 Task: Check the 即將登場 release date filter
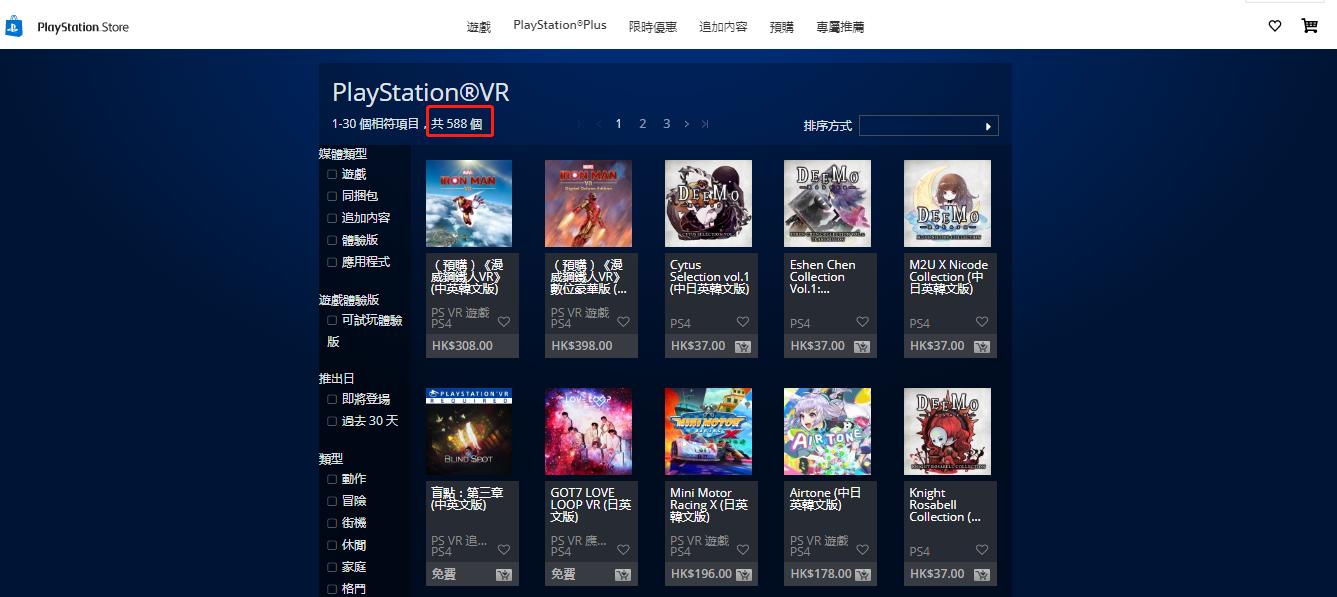click(x=331, y=398)
